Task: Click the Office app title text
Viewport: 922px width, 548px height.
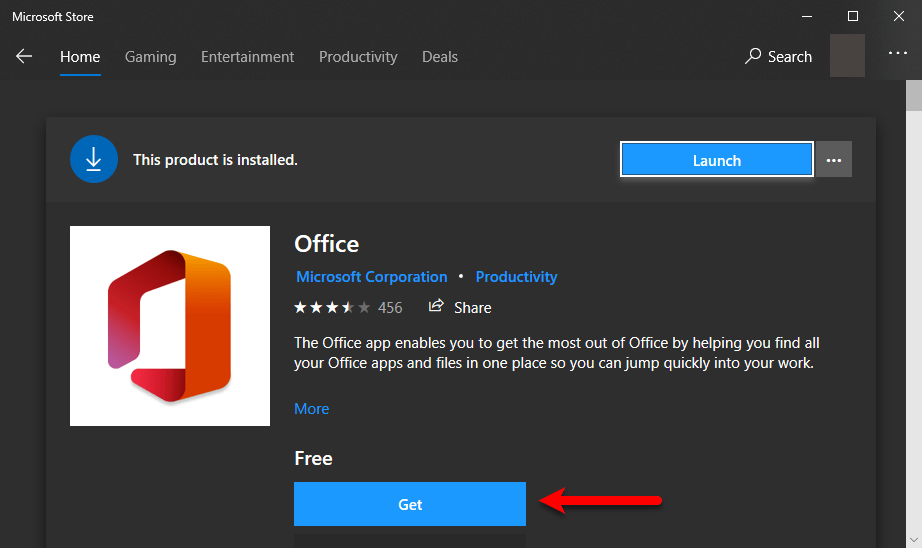Action: pyautogui.click(x=326, y=244)
